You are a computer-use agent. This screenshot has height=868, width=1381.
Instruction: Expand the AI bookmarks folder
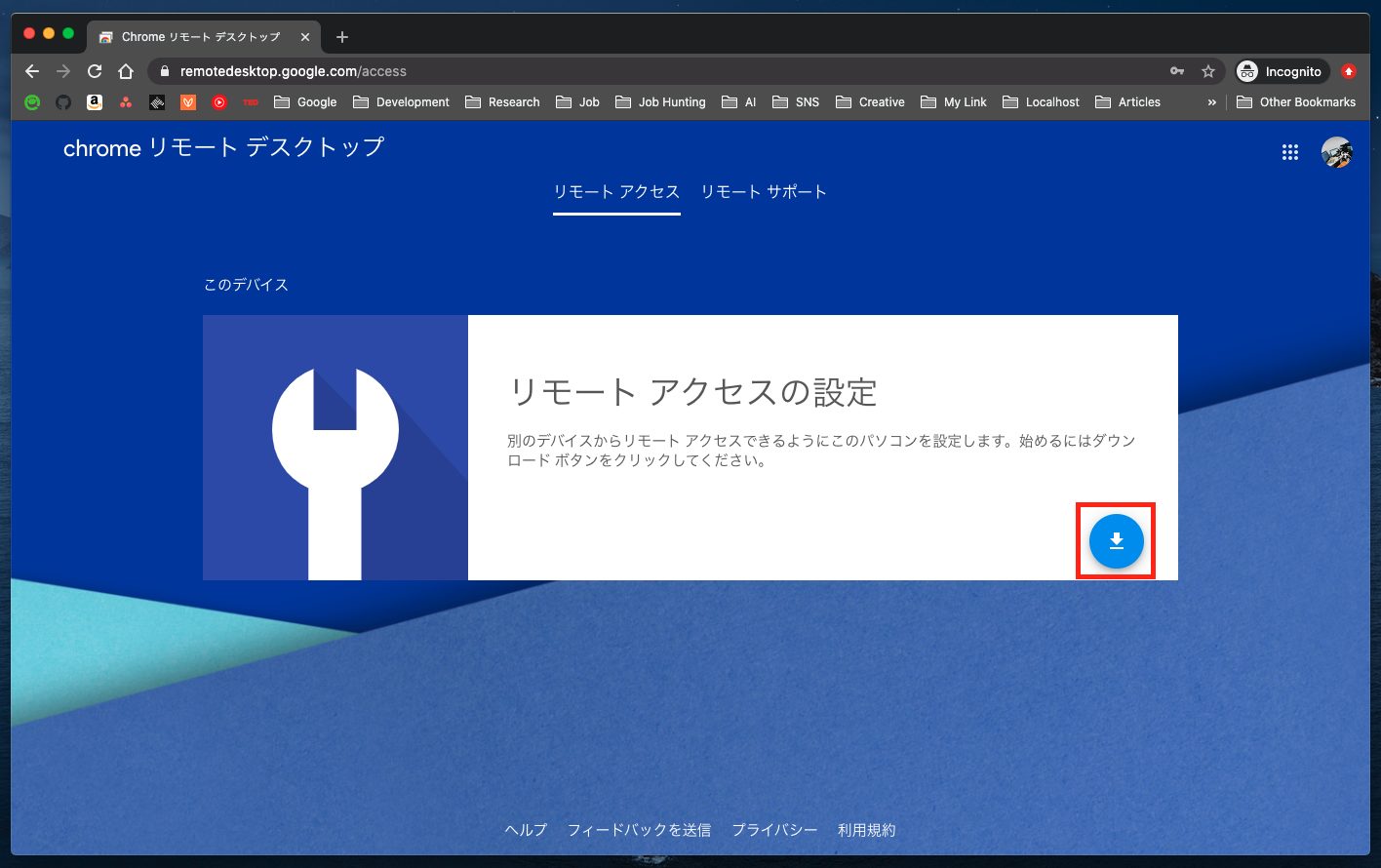click(x=738, y=101)
